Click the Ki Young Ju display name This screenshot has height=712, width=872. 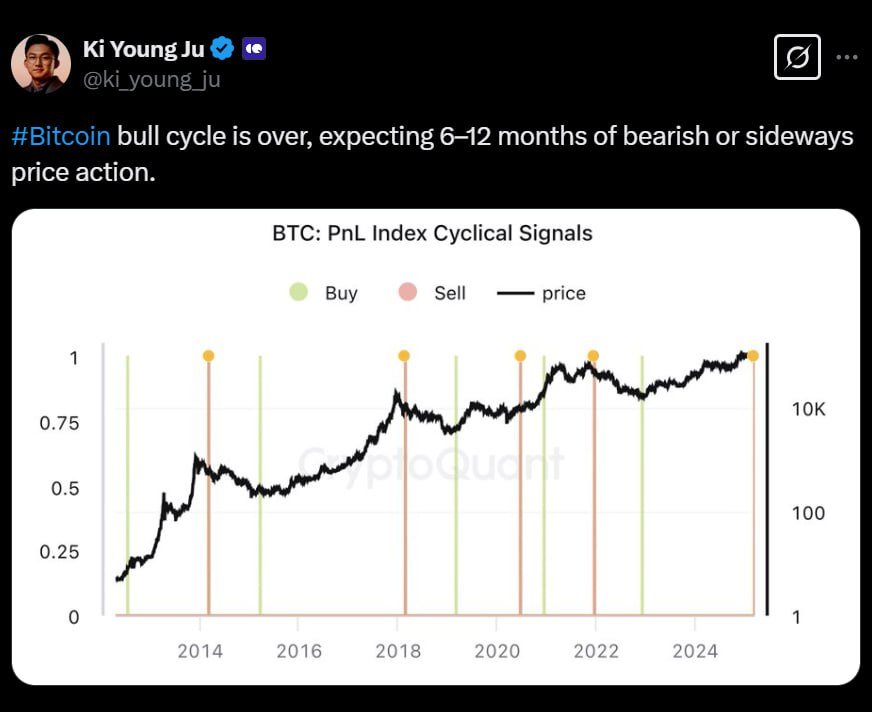(143, 48)
